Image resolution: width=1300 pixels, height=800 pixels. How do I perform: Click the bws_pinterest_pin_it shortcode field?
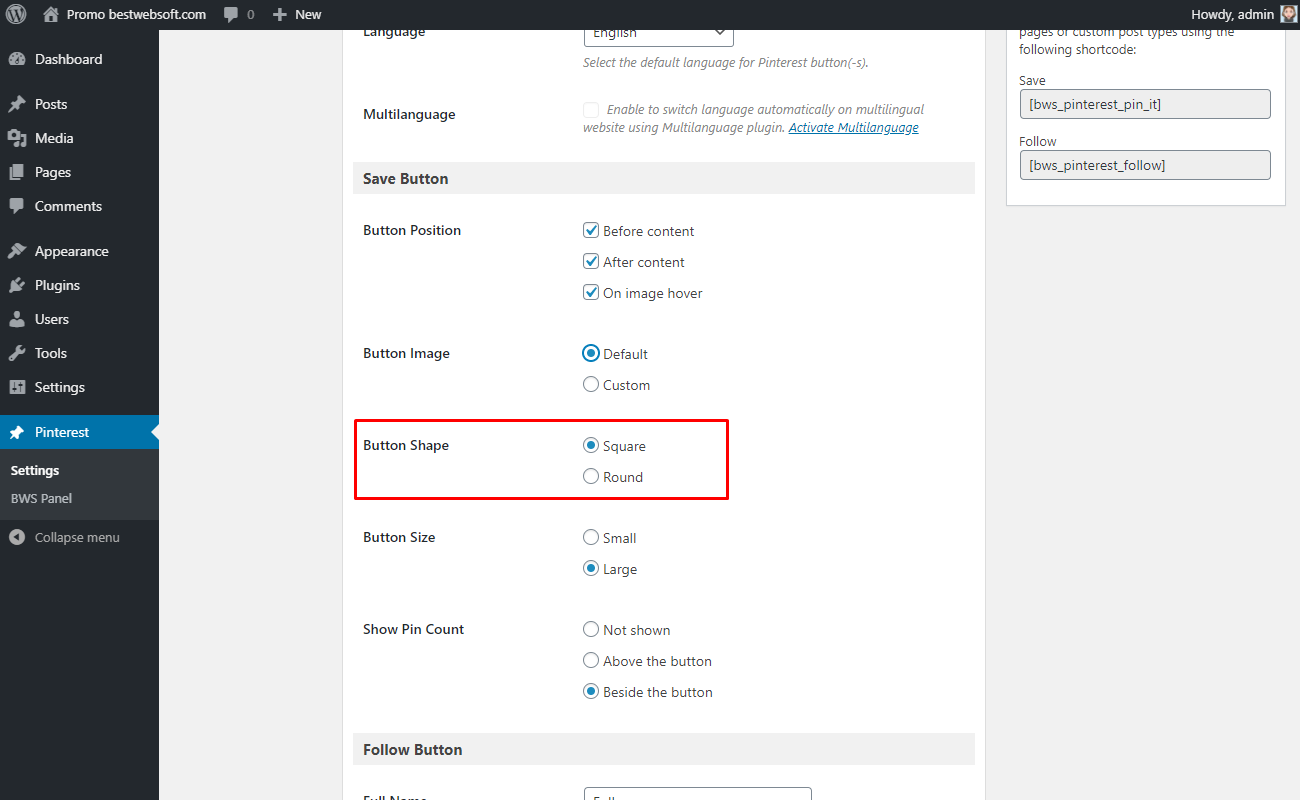[x=1145, y=104]
